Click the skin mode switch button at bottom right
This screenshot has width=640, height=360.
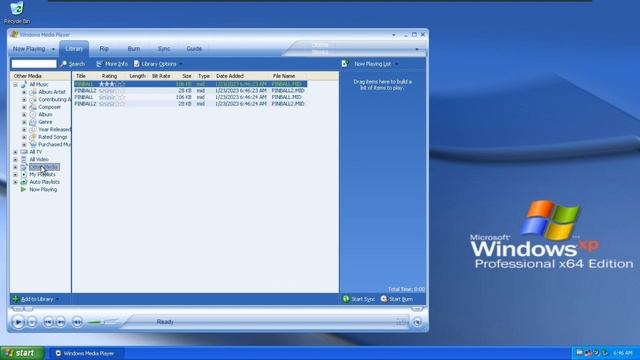(x=417, y=322)
